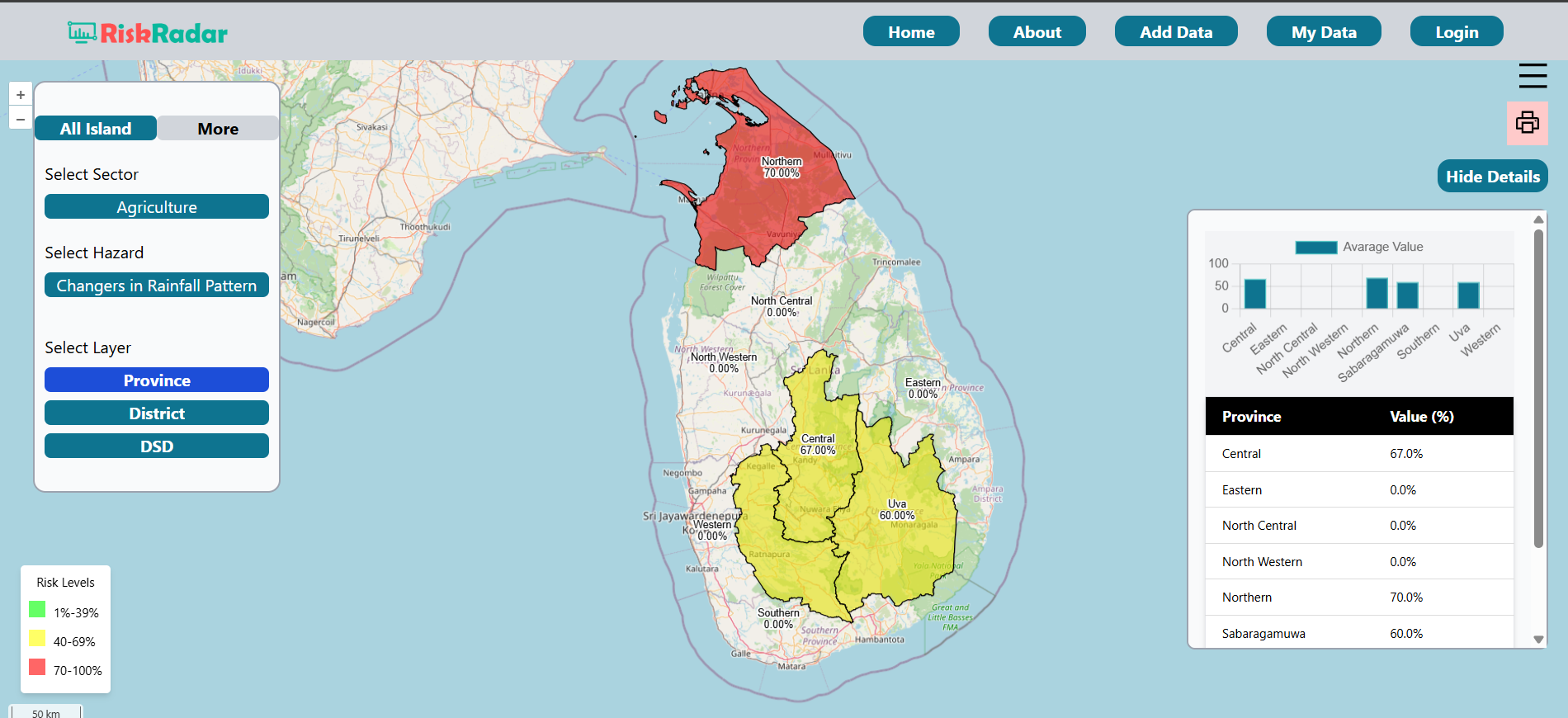Viewport: 1568px width, 718px height.
Task: Select the All Island tab
Action: coord(96,129)
